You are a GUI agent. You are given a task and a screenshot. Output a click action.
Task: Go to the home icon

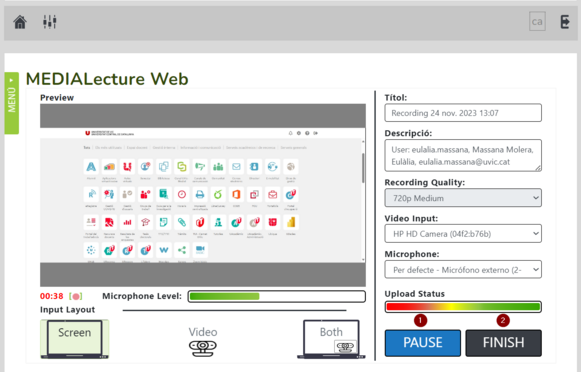point(20,22)
